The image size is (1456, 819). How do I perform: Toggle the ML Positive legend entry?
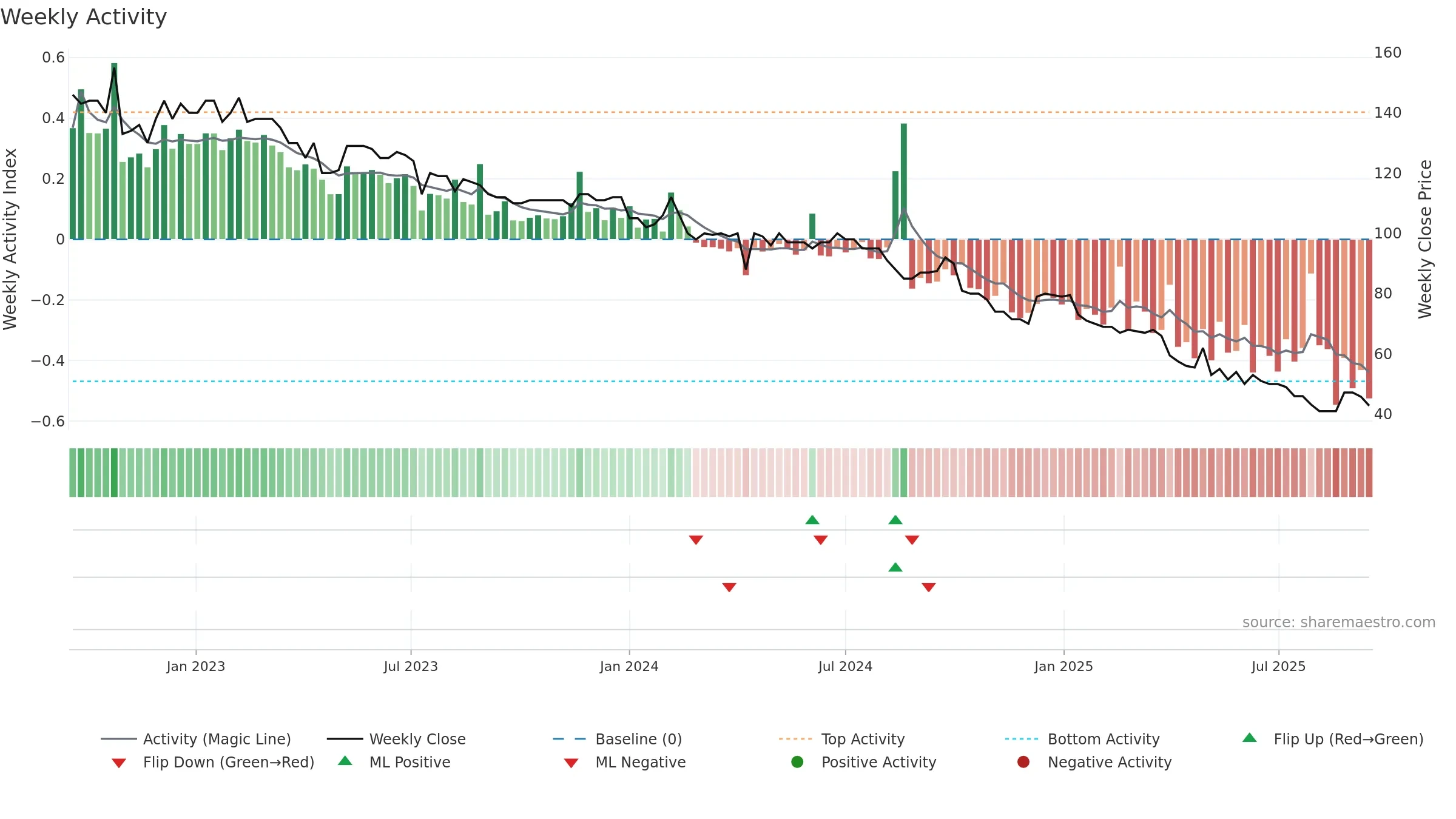coord(394,762)
